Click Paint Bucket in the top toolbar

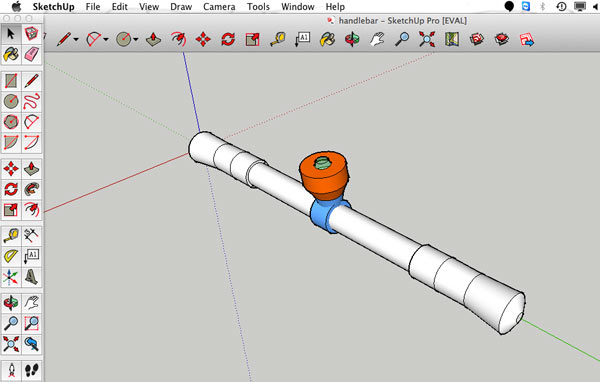click(x=327, y=39)
